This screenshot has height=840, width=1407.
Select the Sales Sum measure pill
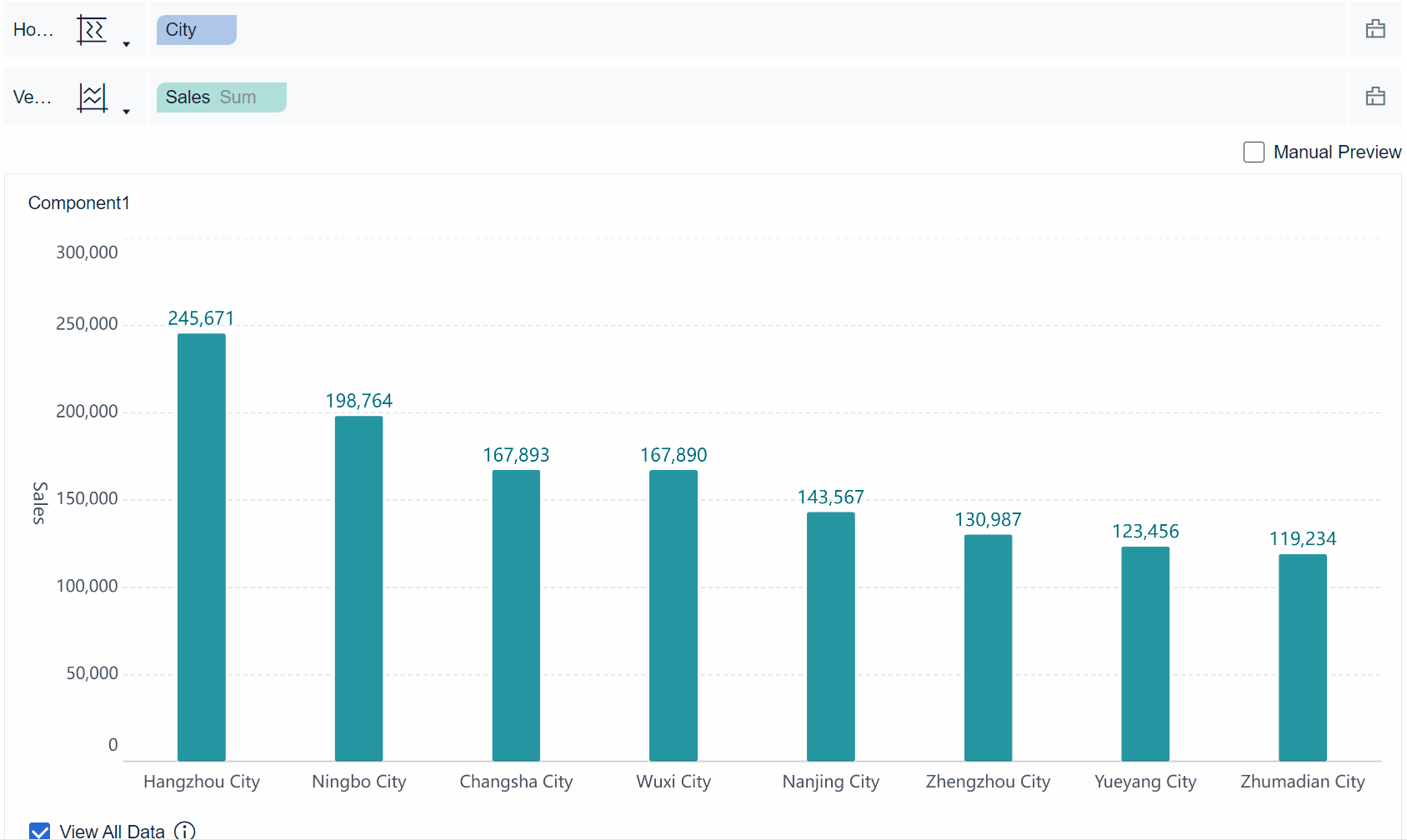click(221, 97)
